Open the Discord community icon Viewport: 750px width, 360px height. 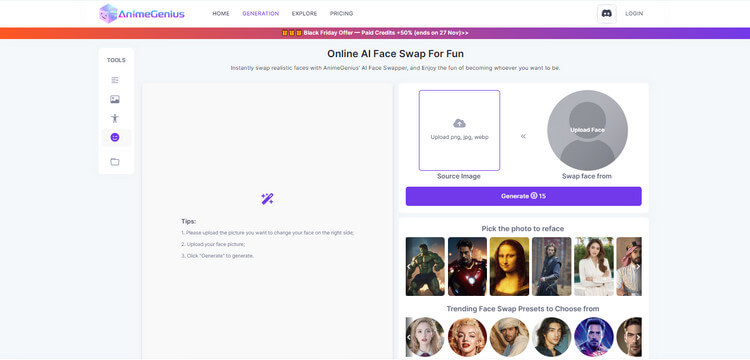pos(607,14)
